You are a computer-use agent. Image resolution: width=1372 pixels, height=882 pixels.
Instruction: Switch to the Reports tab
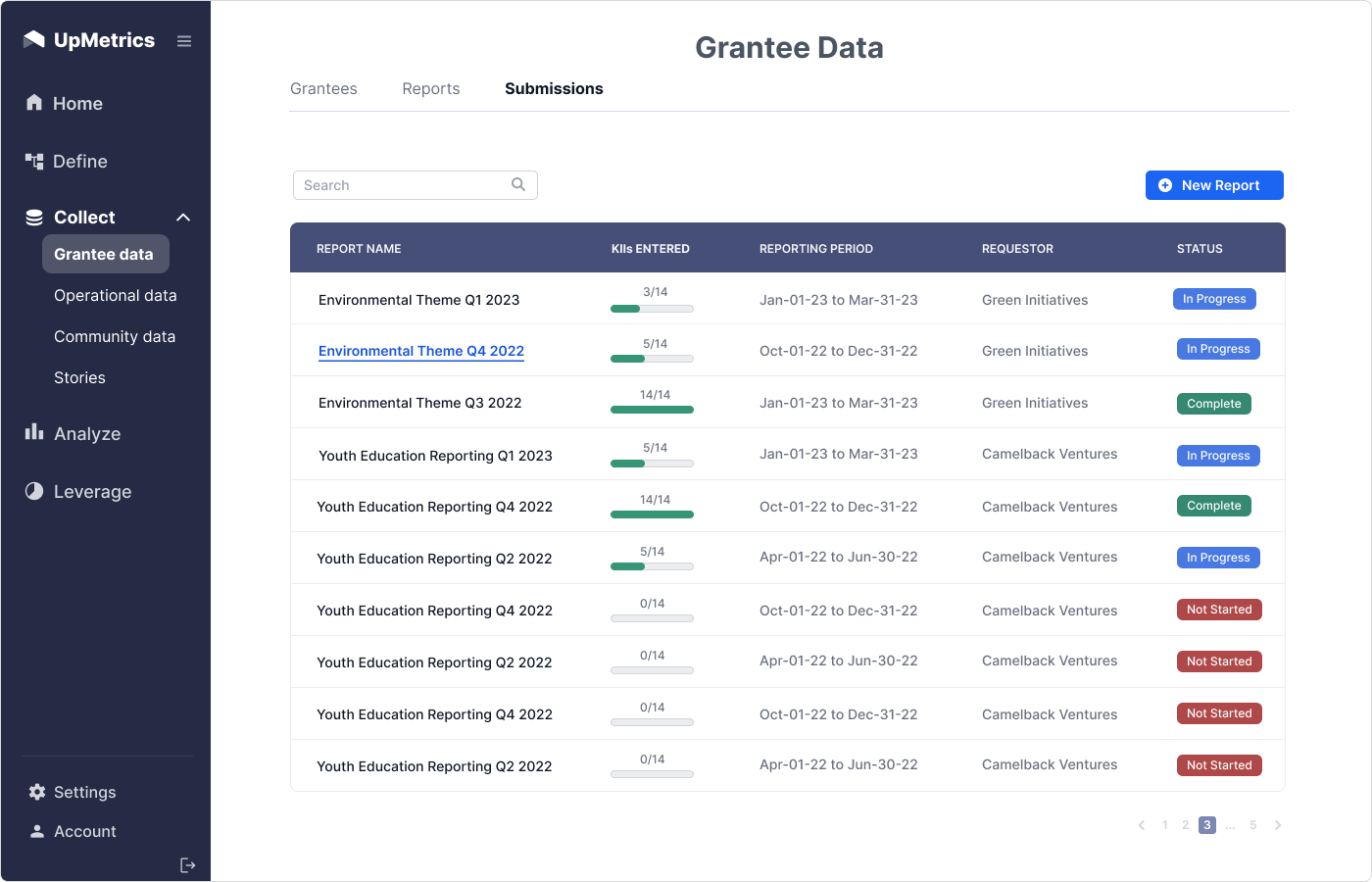430,89
